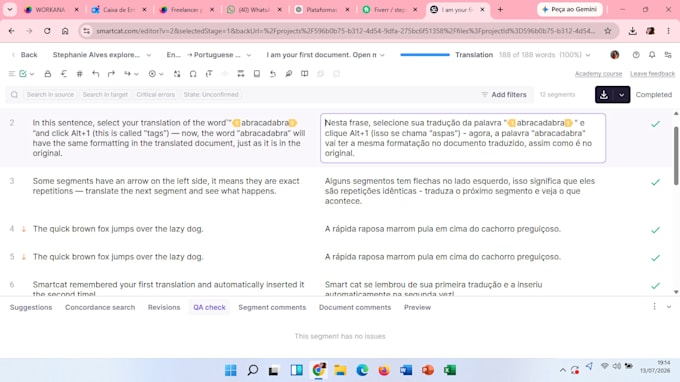Click the undo arrow in editor toolbar
Image resolution: width=680 pixels, height=382 pixels.
95,74
